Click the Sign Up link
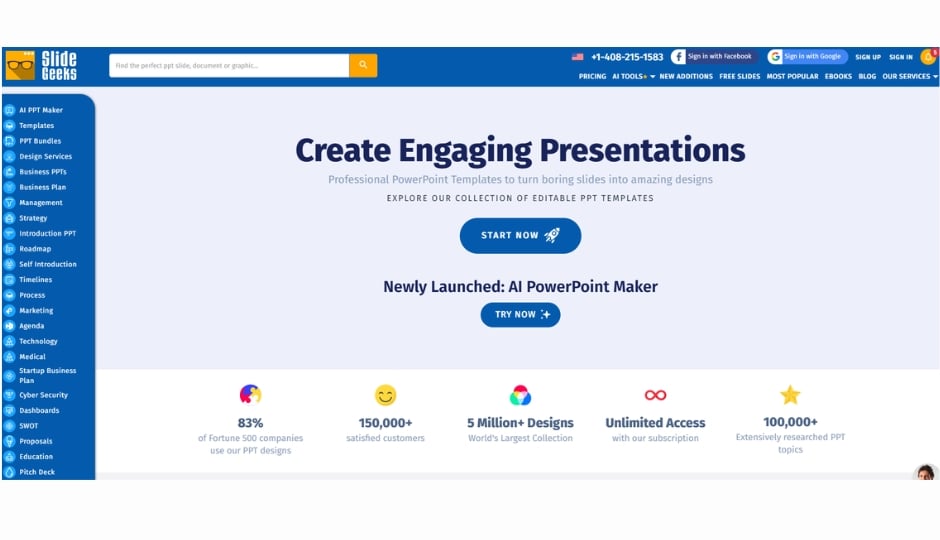This screenshot has width=940, height=540. point(867,57)
